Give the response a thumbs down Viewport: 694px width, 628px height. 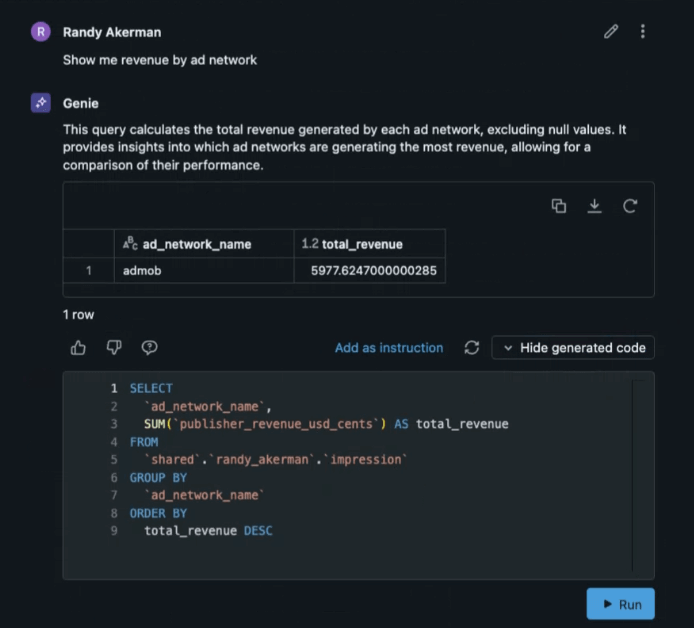114,348
